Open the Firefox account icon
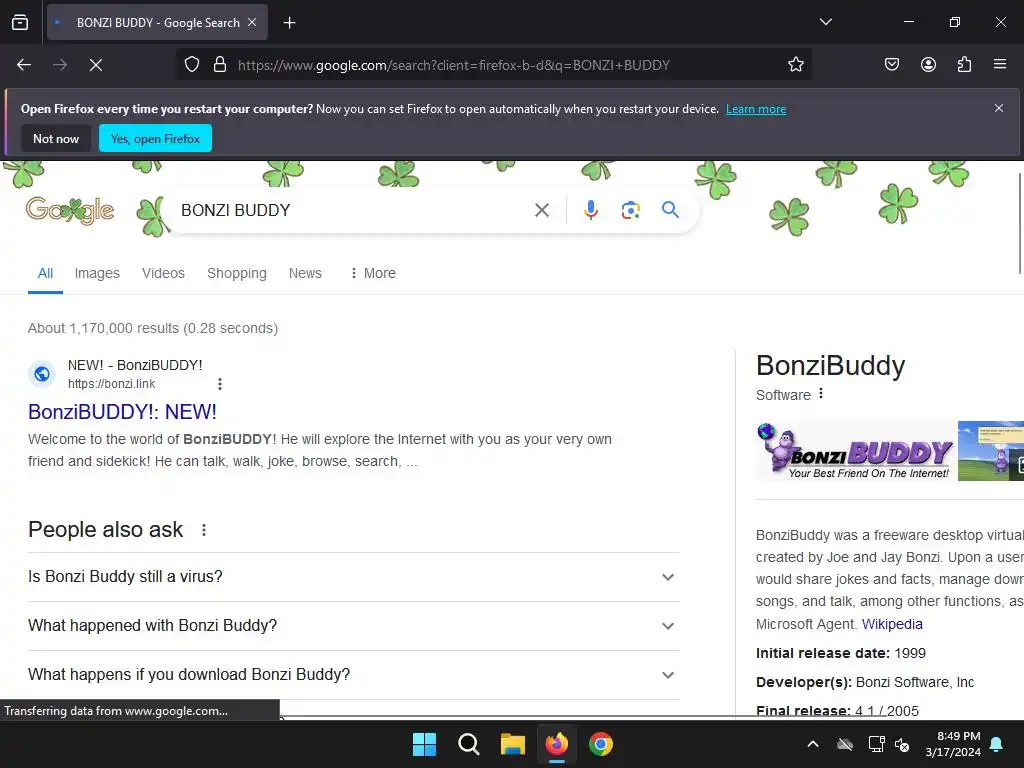The image size is (1024, 768). click(x=928, y=65)
